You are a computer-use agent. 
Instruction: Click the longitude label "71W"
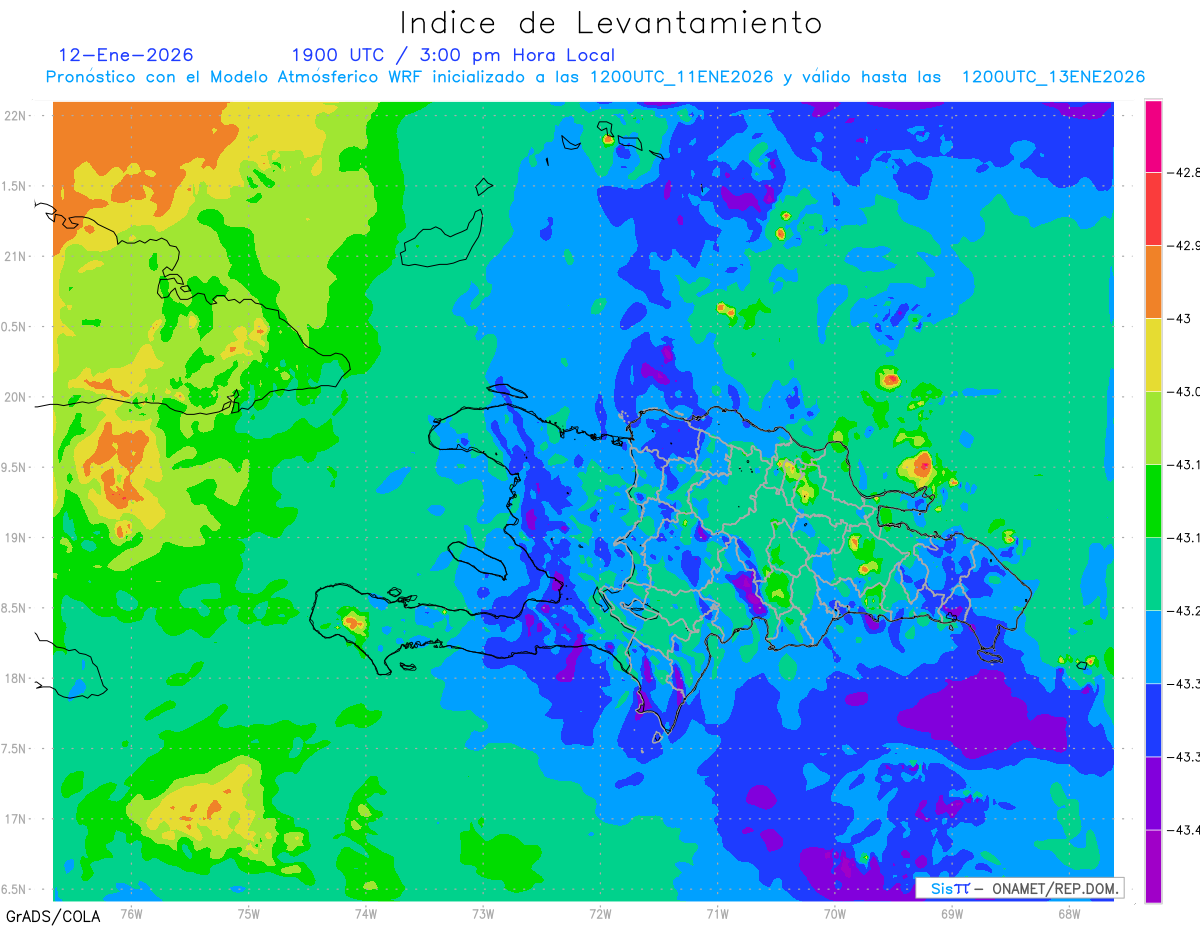717,913
